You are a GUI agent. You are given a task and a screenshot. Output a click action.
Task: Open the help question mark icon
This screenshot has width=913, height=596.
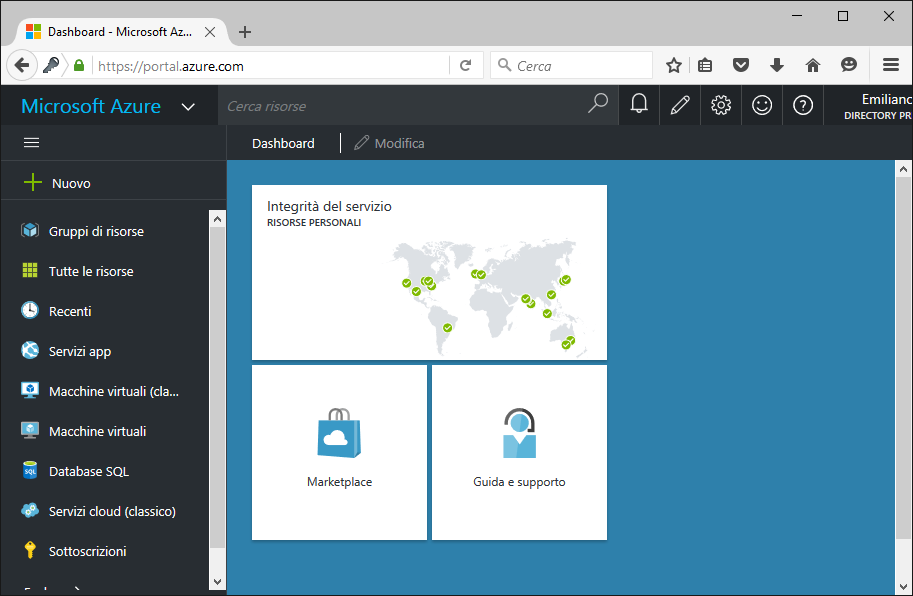803,105
